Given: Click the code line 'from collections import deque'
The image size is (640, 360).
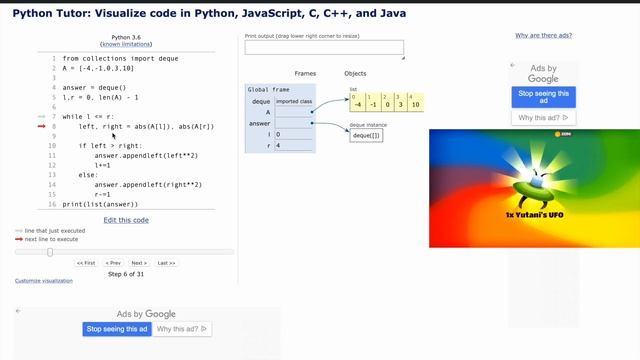Looking at the screenshot, I should (x=120, y=58).
